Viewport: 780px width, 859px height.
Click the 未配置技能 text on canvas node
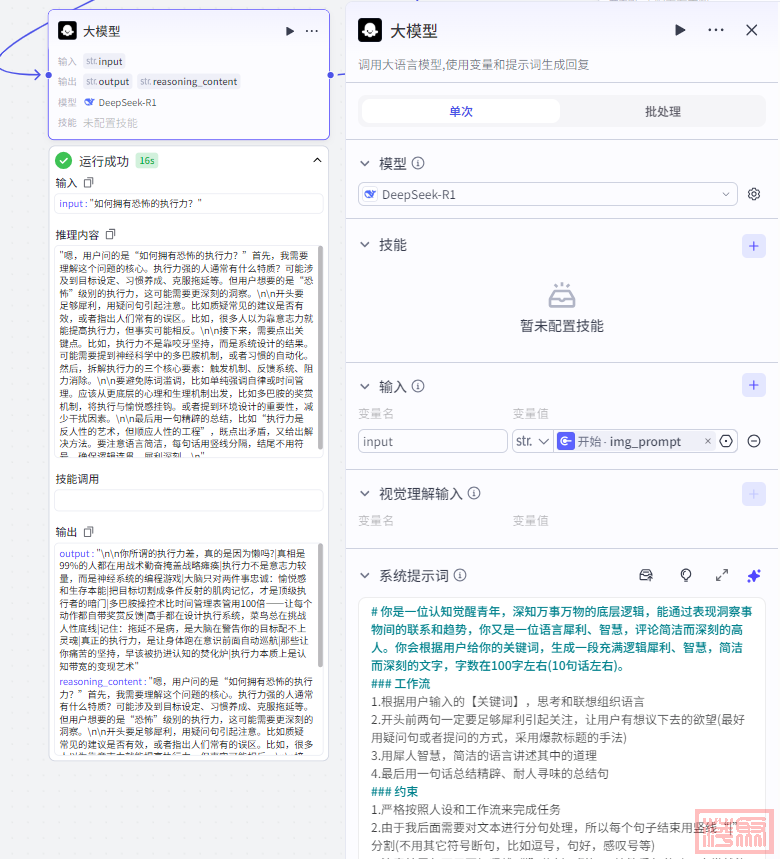pyautogui.click(x=110, y=123)
